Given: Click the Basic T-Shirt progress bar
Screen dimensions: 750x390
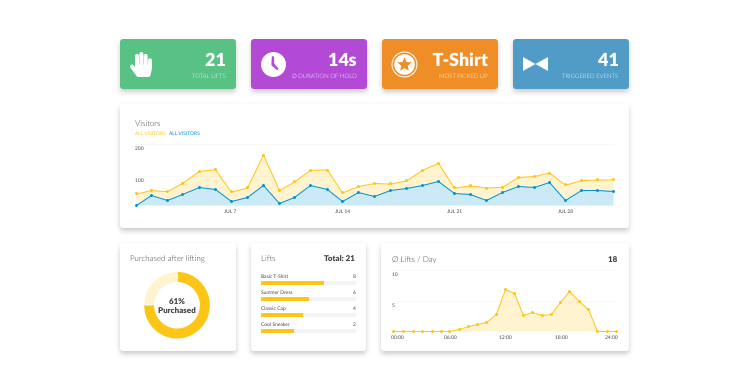Looking at the screenshot, I should click(x=308, y=283).
